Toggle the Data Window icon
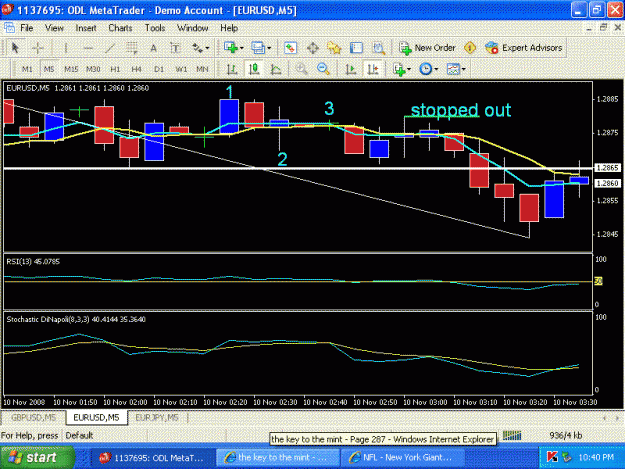 pos(313,48)
